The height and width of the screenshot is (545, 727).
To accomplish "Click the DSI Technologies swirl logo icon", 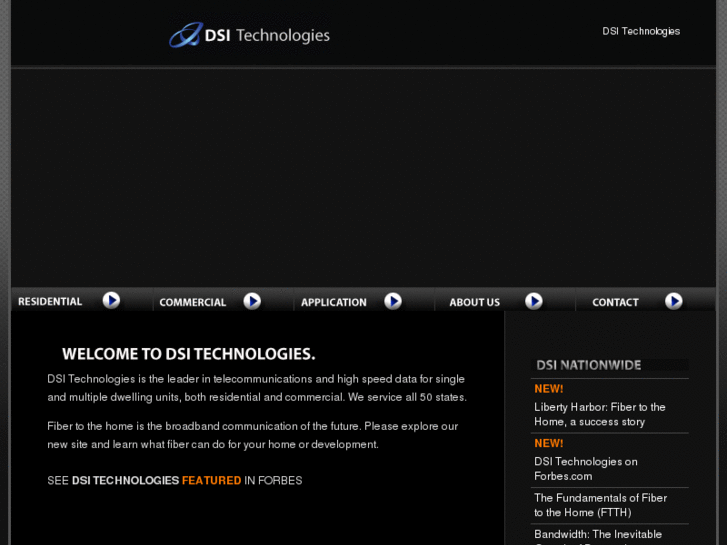I will click(x=186, y=35).
